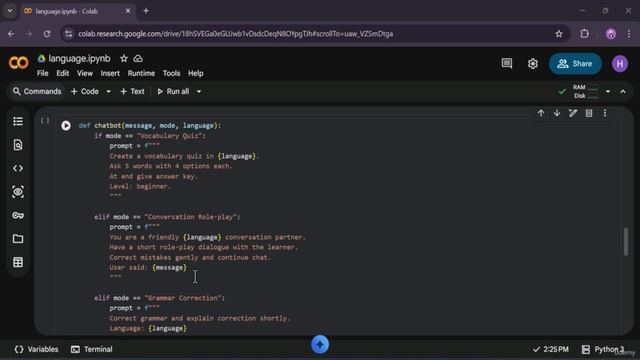640x360 pixels.
Task: Close the language.ipynb browser tab
Action: click(128, 11)
